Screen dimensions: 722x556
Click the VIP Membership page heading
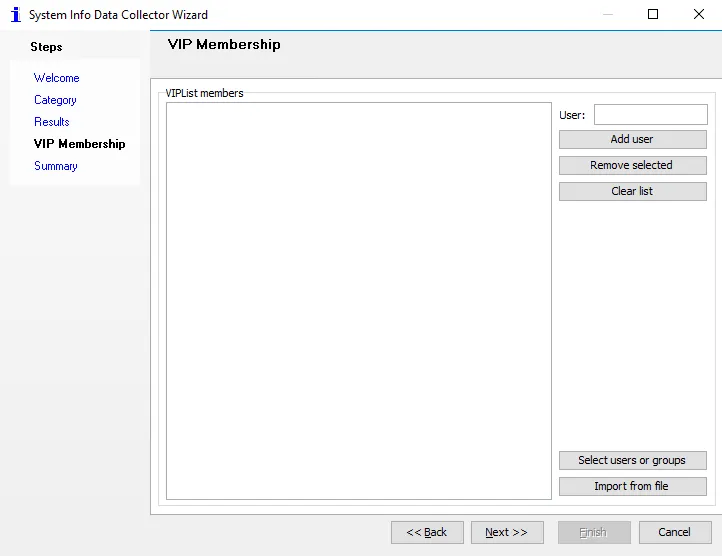pos(224,44)
